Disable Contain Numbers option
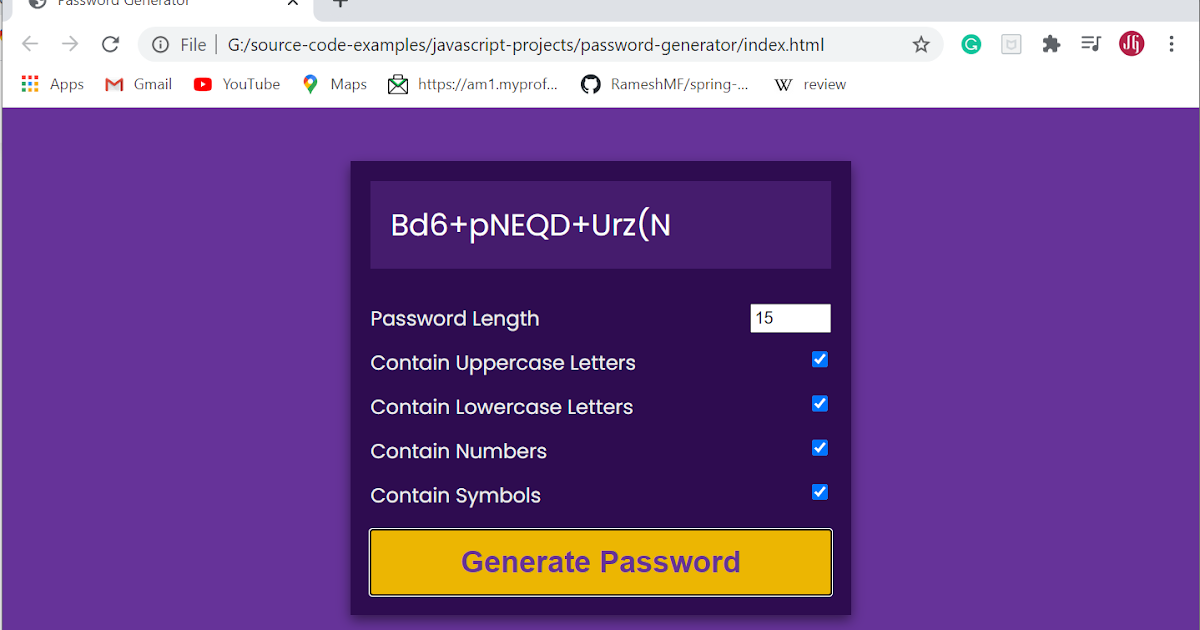This screenshot has height=630, width=1200. (820, 448)
